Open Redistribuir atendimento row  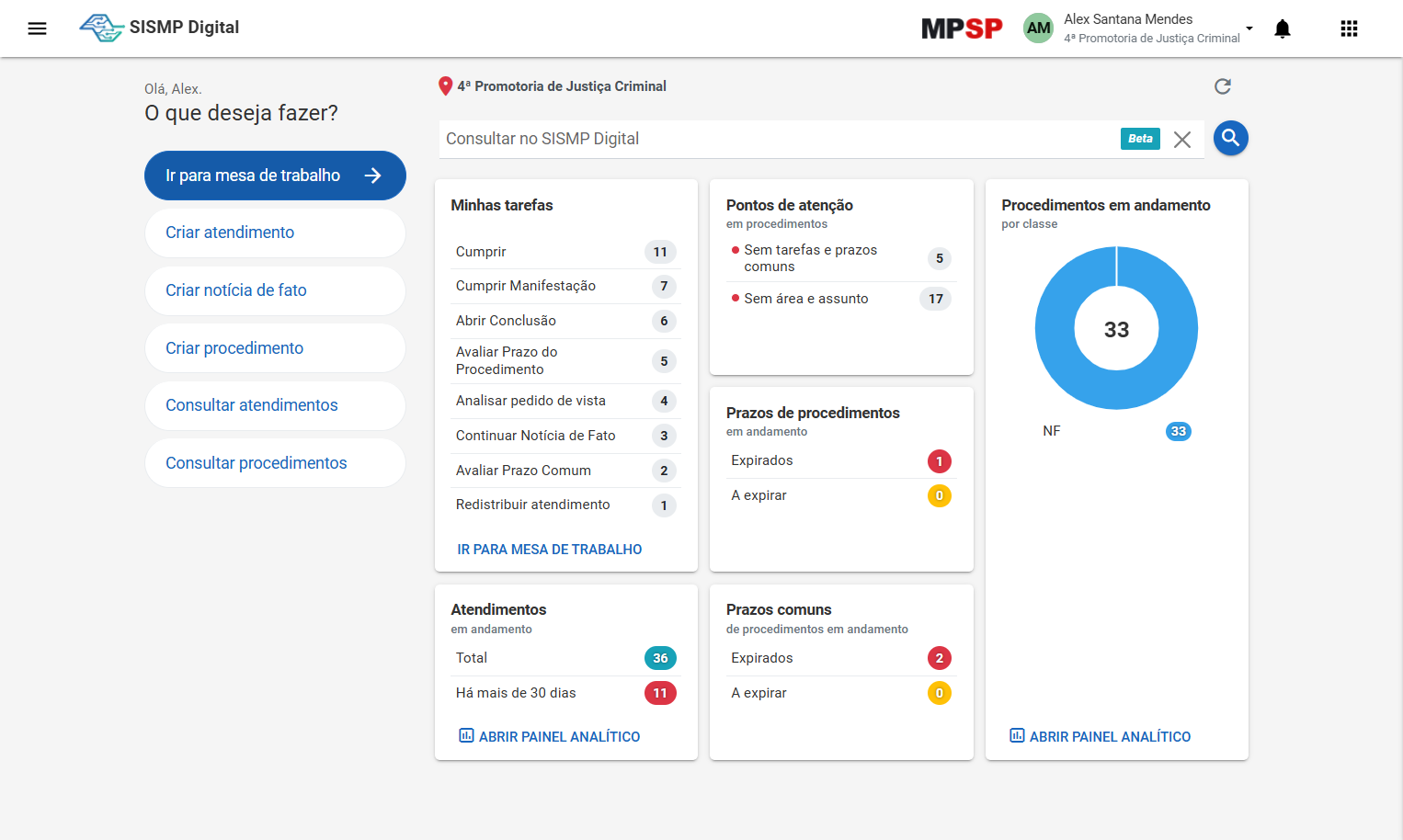[565, 505]
